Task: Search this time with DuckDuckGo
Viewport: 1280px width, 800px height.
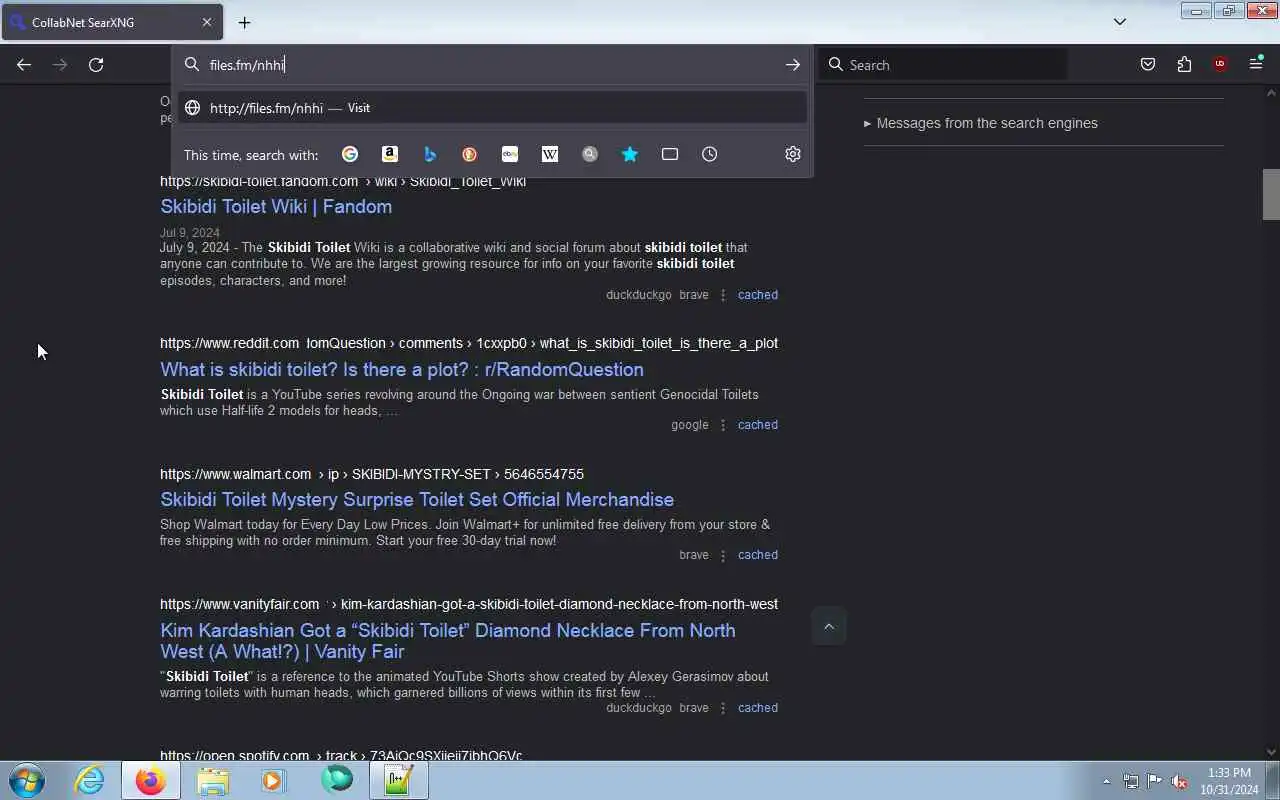Action: click(470, 154)
